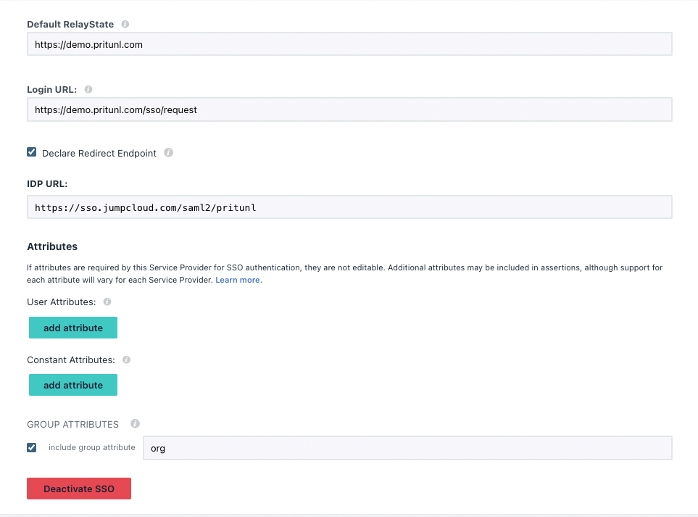The width and height of the screenshot is (698, 517).
Task: Click the Default RelayState input field
Action: 349,44
